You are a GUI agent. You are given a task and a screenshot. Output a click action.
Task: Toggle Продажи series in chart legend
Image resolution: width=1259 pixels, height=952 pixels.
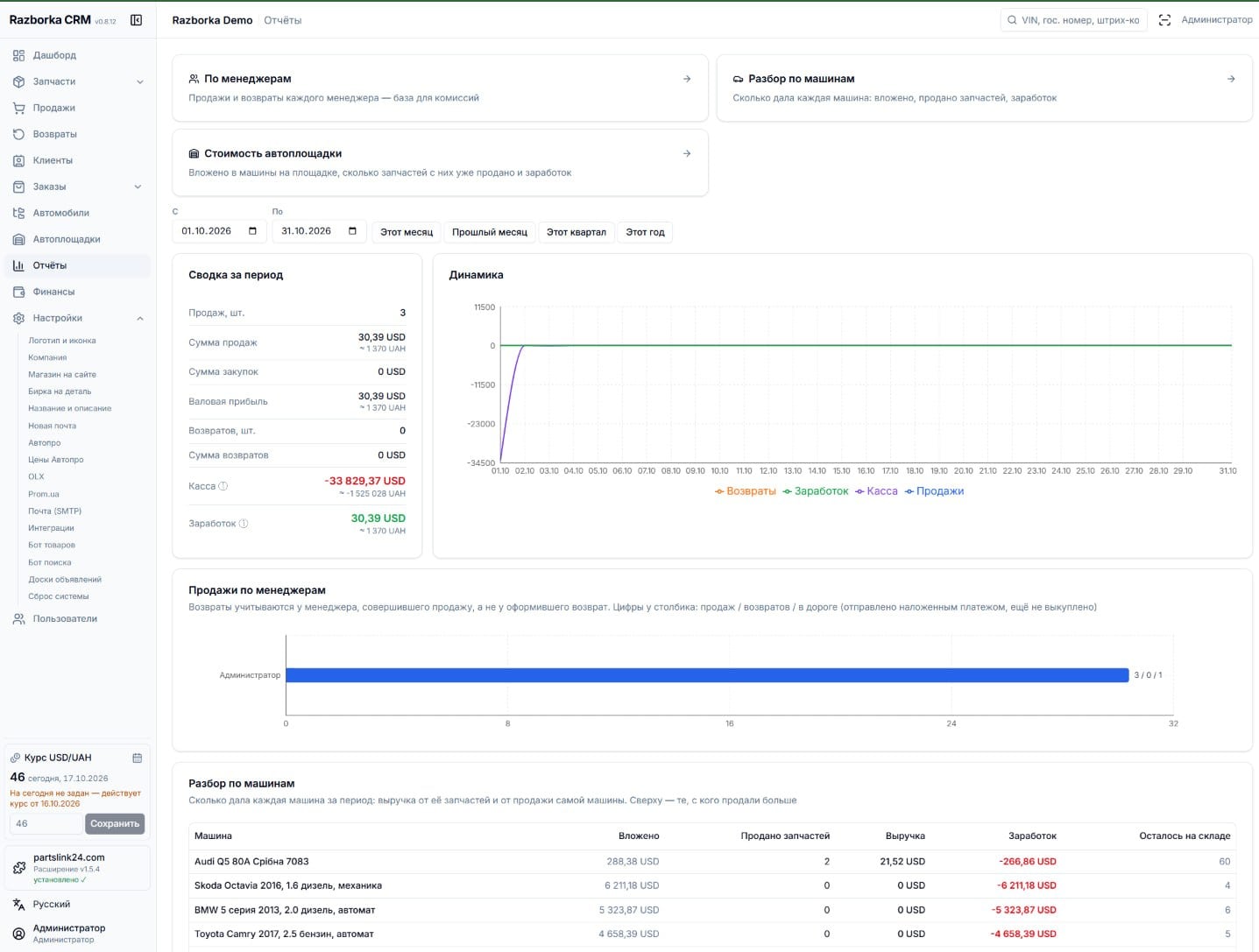[934, 491]
